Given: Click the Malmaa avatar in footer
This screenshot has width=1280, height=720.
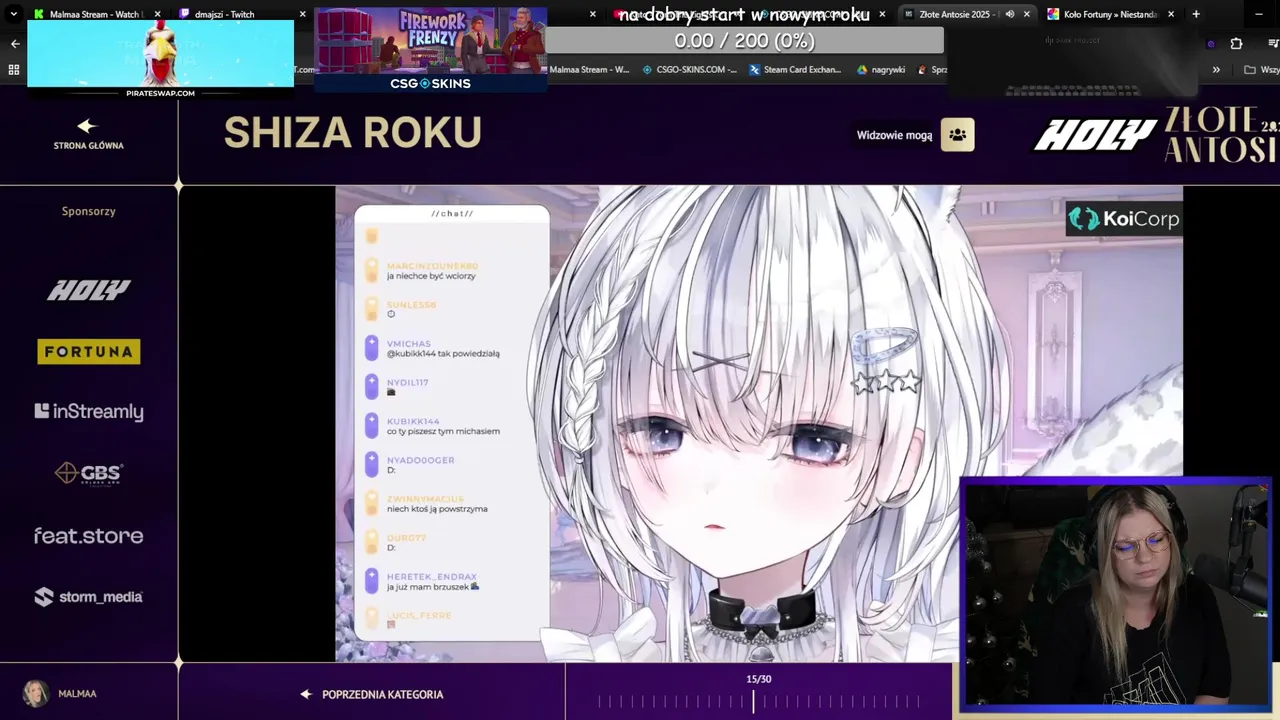Looking at the screenshot, I should [x=36, y=693].
